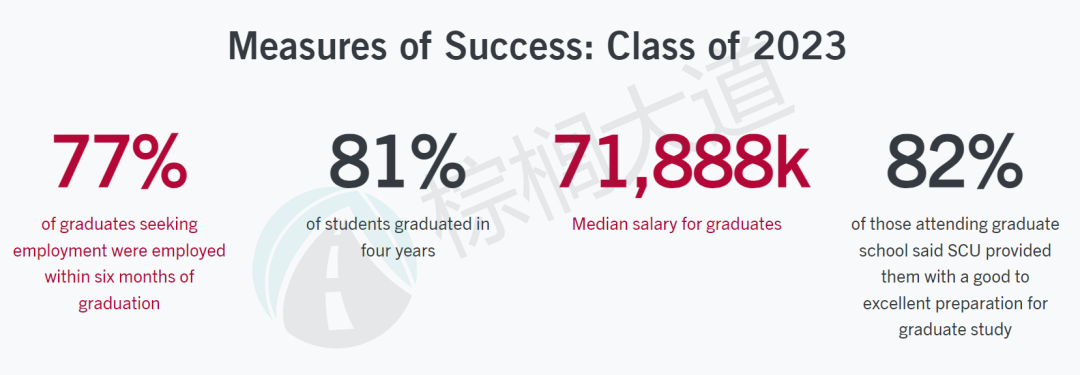Select 'employment were employed' text line

(119, 251)
